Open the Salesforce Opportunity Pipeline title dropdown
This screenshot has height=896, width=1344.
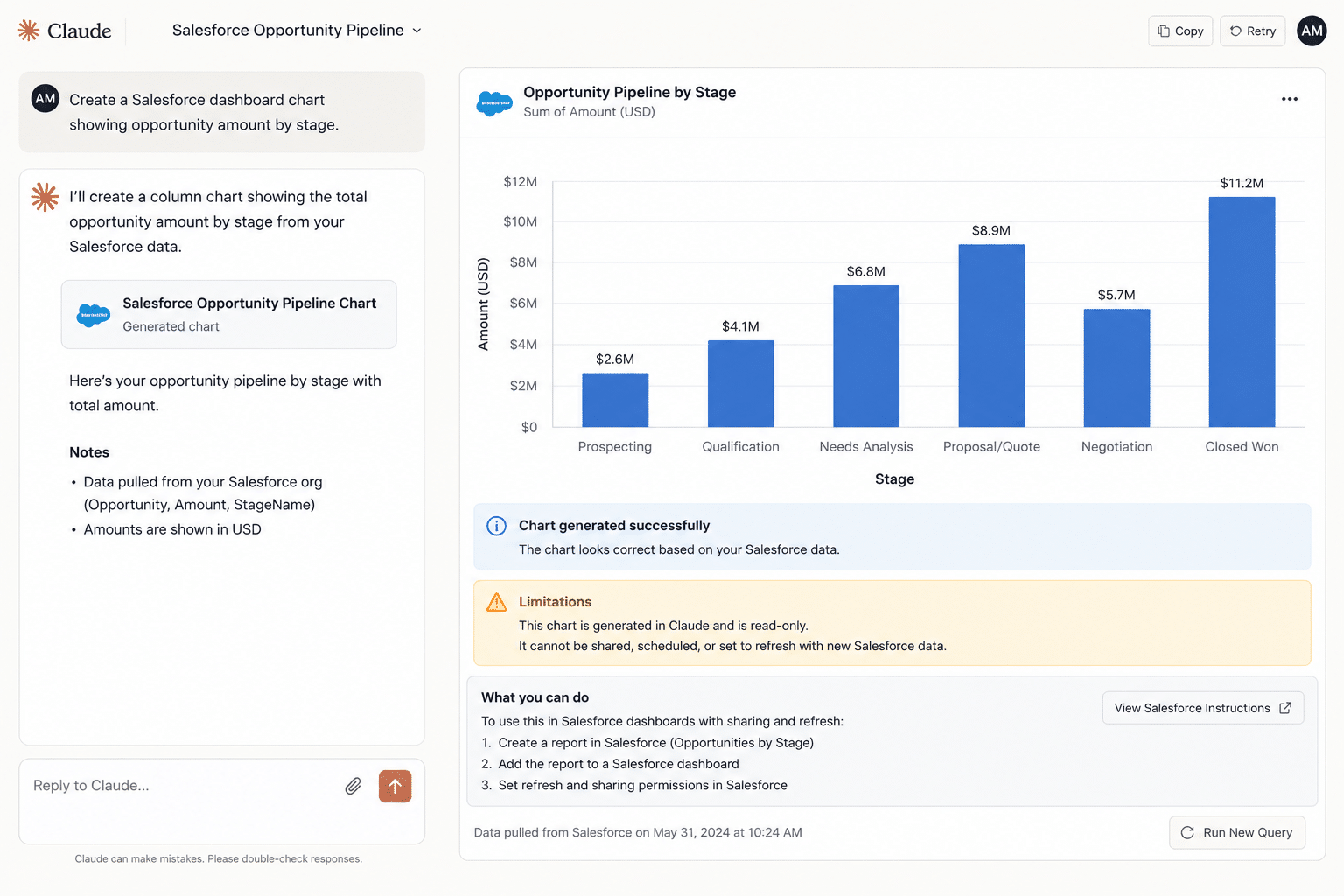[x=297, y=31]
